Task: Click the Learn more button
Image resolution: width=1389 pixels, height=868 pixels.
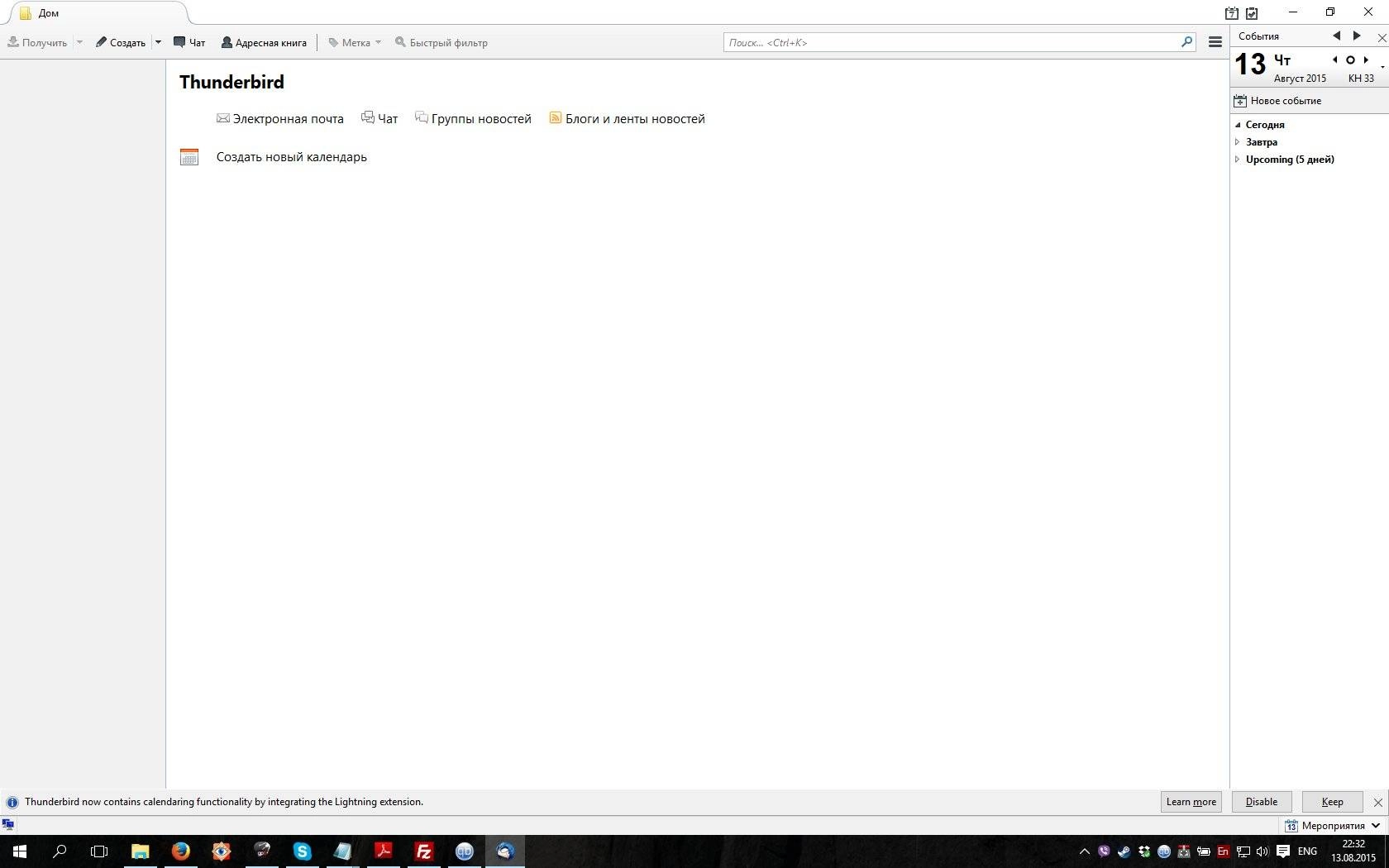Action: tap(1191, 802)
